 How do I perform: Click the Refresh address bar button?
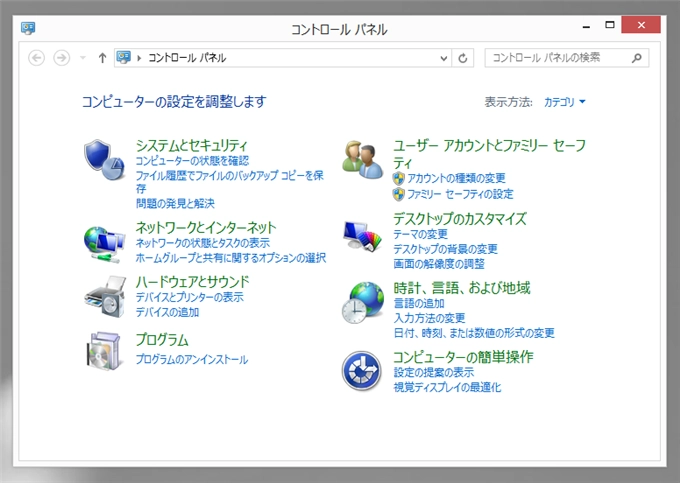463,58
